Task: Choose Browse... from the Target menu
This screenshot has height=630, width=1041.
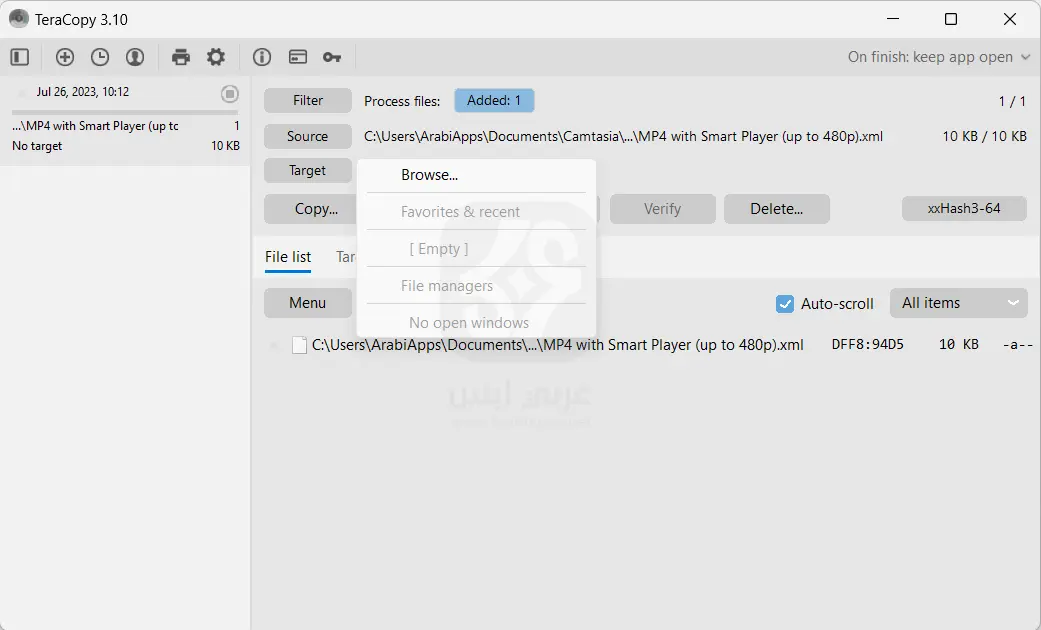Action: (x=429, y=175)
